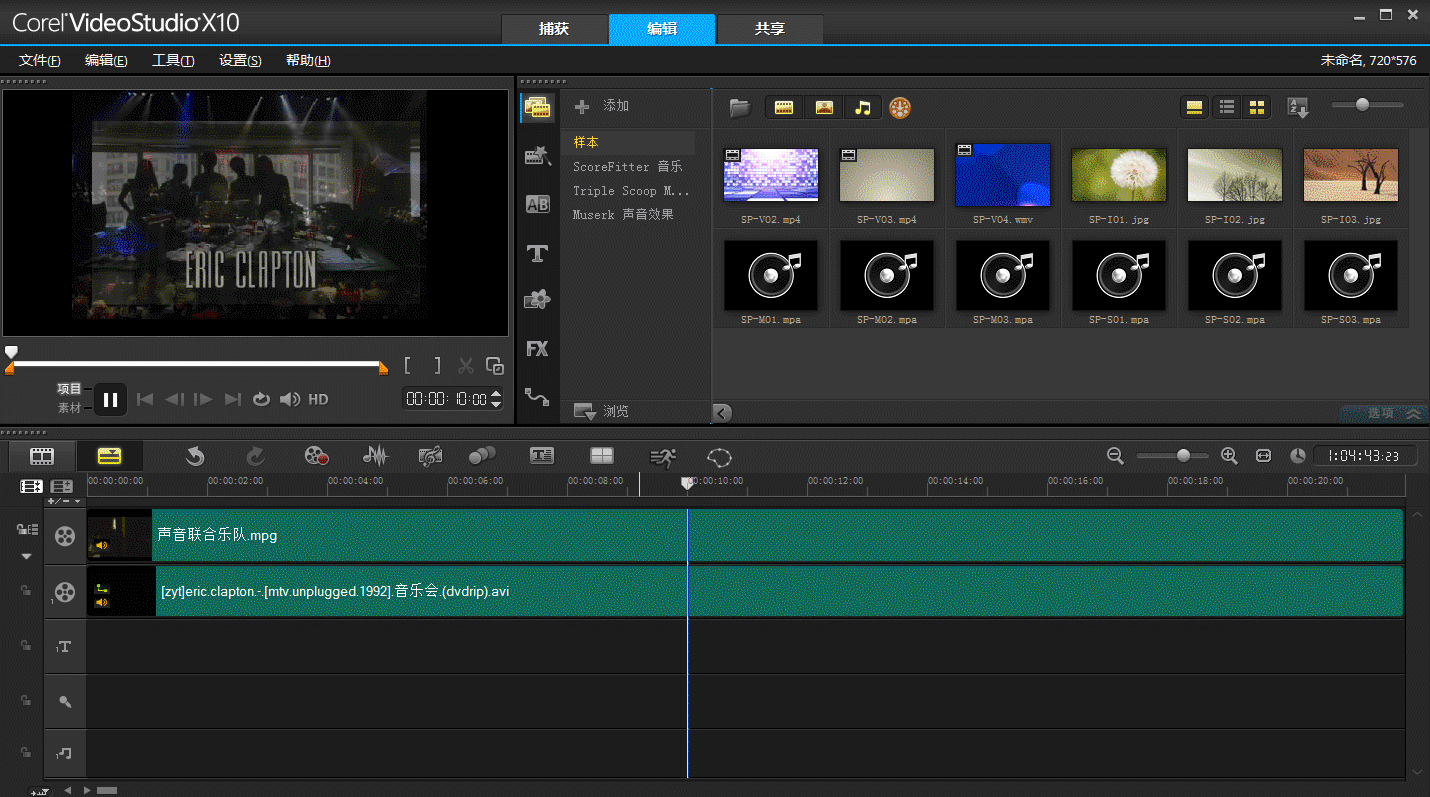Switch library to thumbnail view
The width and height of the screenshot is (1430, 797).
coord(1257,107)
